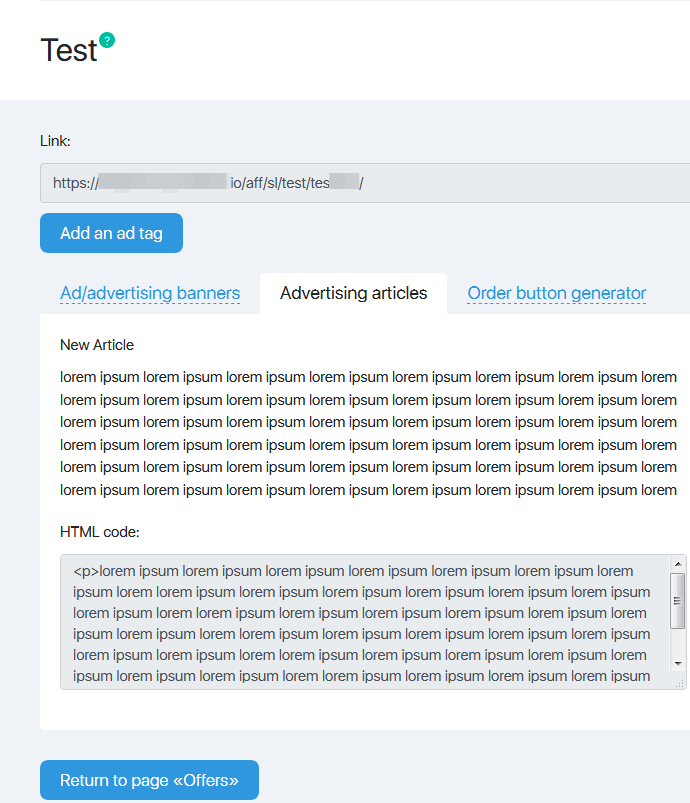Screen dimensions: 690x803
Task: Click scrollbar track below the thumb
Action: [678, 642]
